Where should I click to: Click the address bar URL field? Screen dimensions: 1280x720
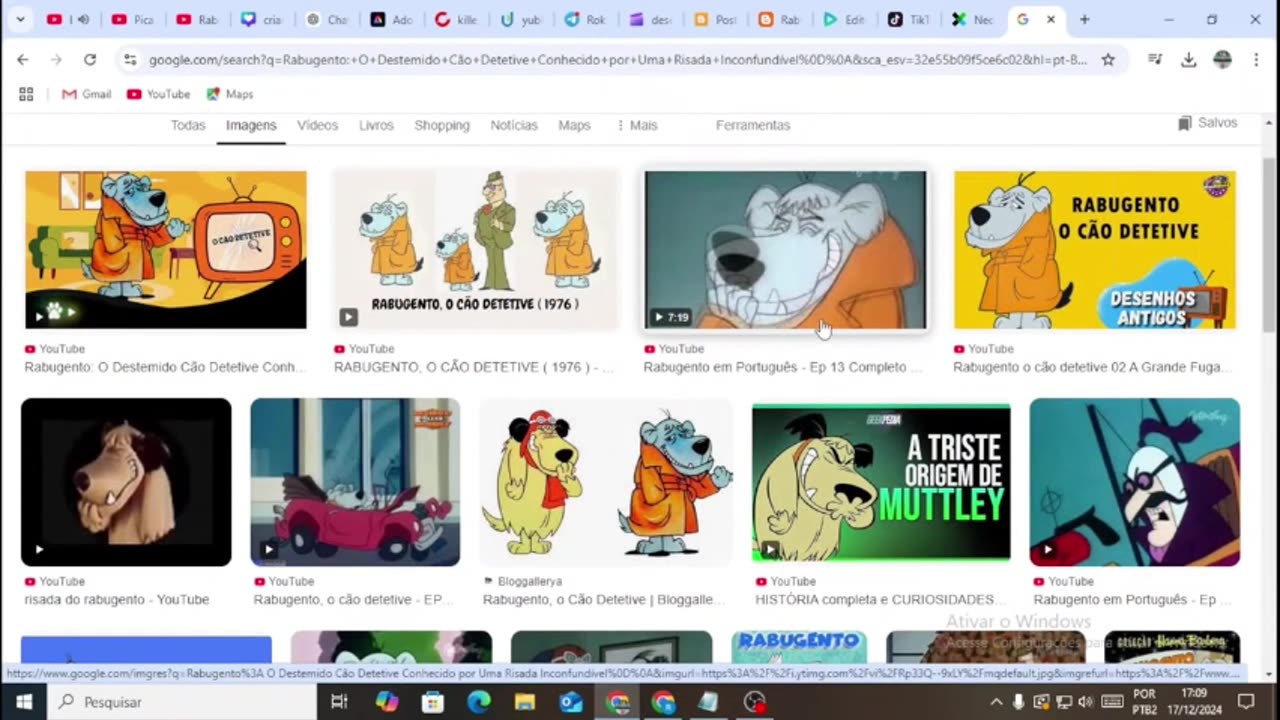pos(617,60)
